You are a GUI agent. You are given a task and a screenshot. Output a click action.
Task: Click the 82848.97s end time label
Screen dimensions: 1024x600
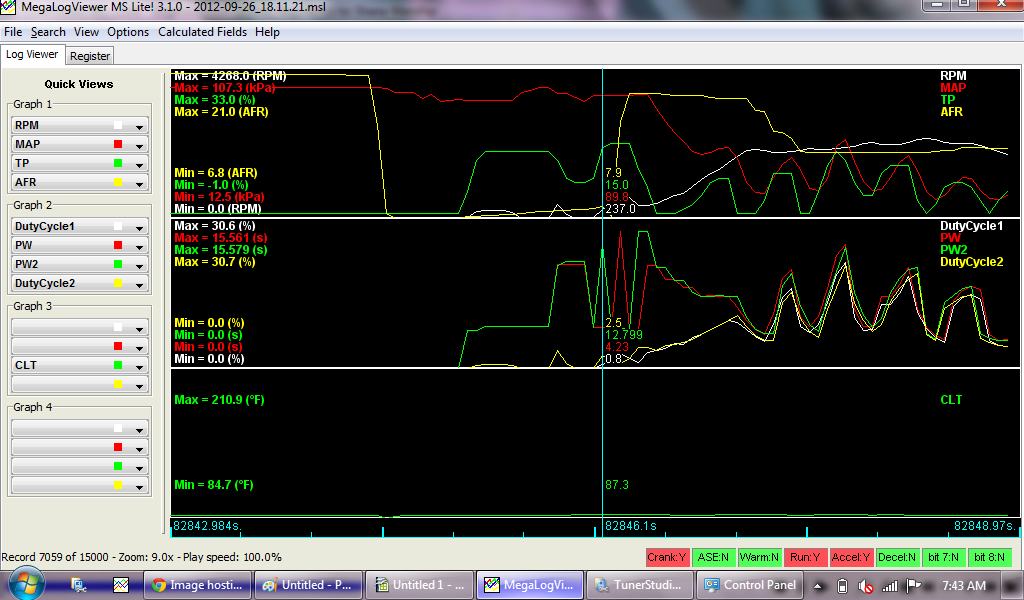click(x=985, y=526)
